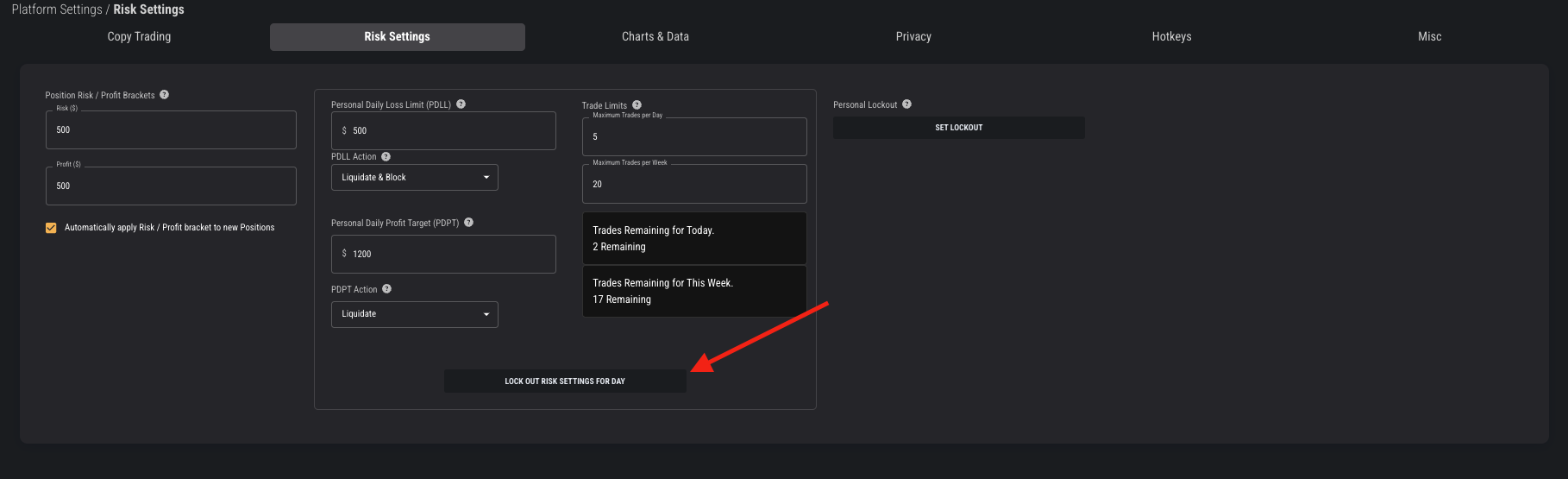Click Personal Lockout help icon
The image size is (1568, 479).
coord(906,104)
